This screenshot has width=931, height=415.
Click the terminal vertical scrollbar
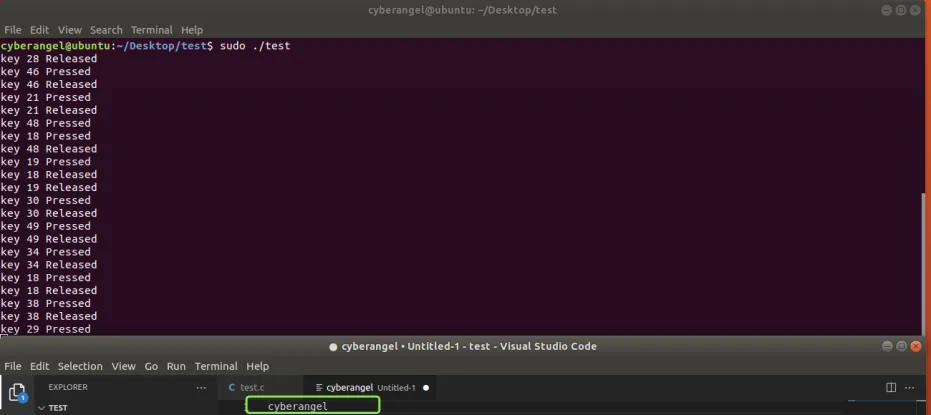tap(925, 260)
